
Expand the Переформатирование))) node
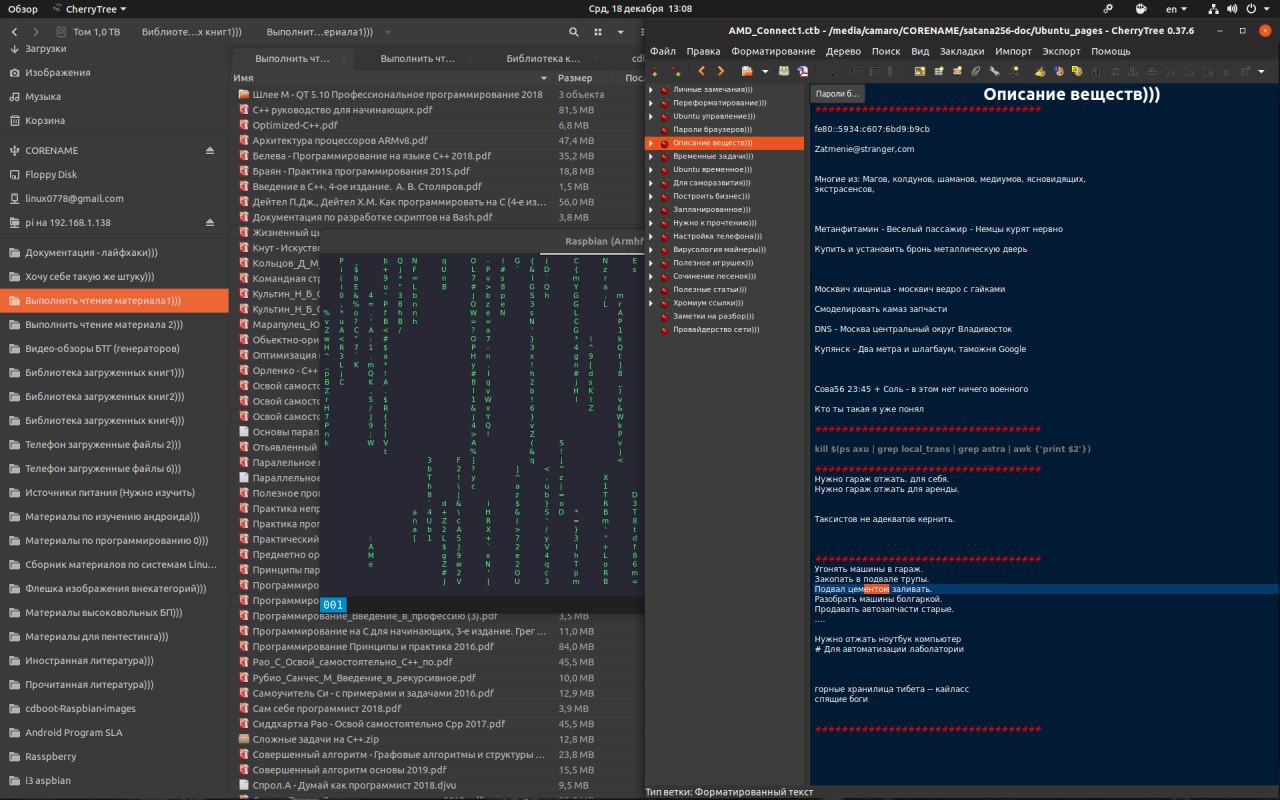[651, 103]
